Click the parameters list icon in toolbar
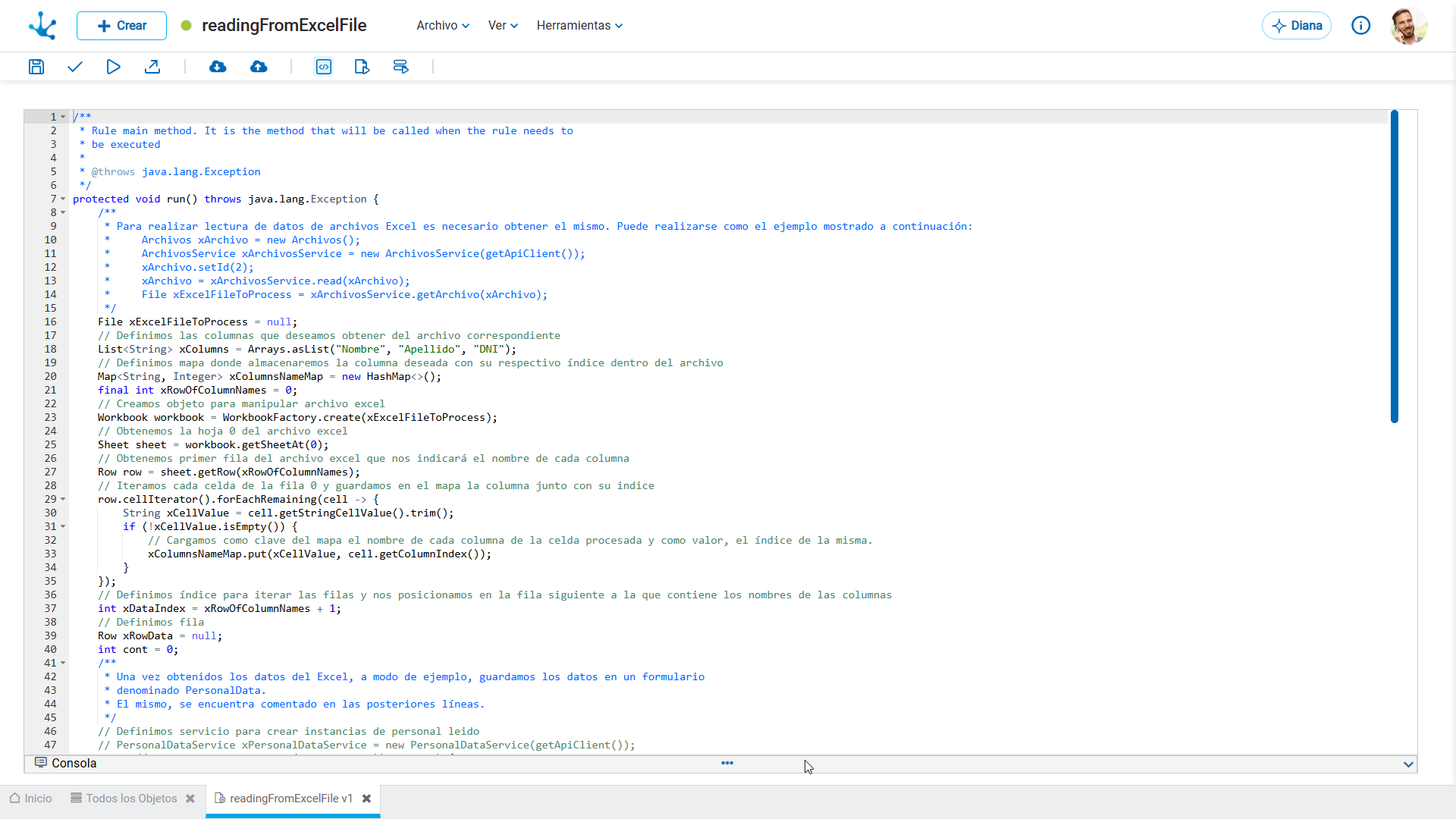This screenshot has width=1456, height=819. (x=401, y=67)
